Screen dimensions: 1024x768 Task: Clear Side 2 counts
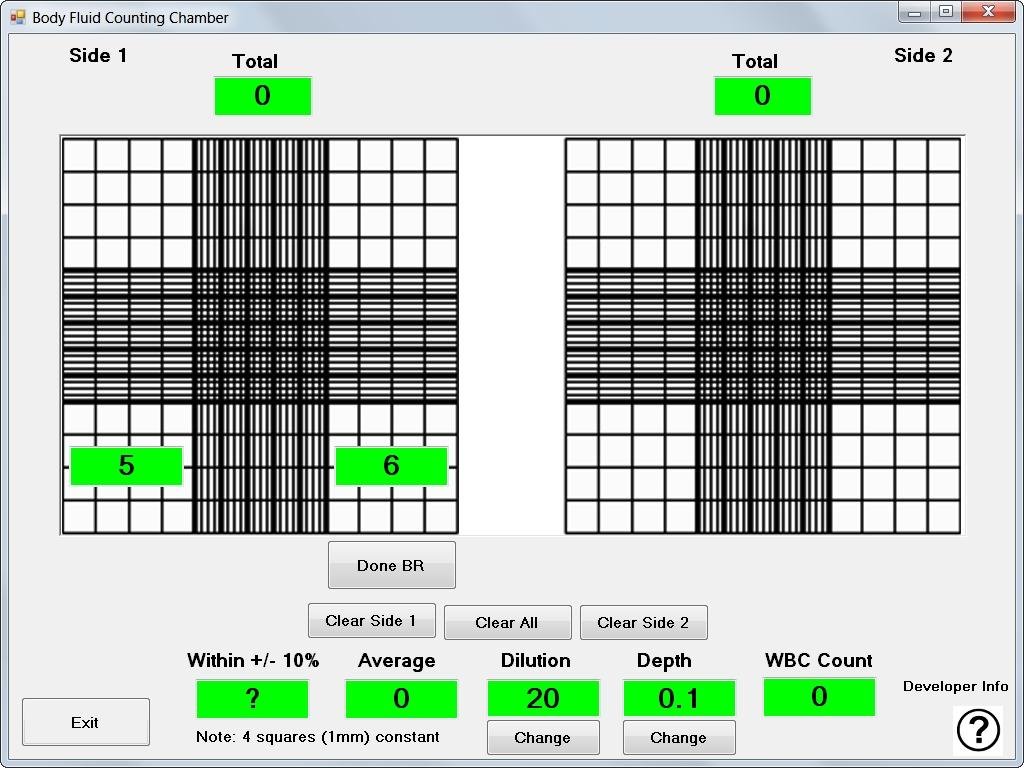click(643, 622)
